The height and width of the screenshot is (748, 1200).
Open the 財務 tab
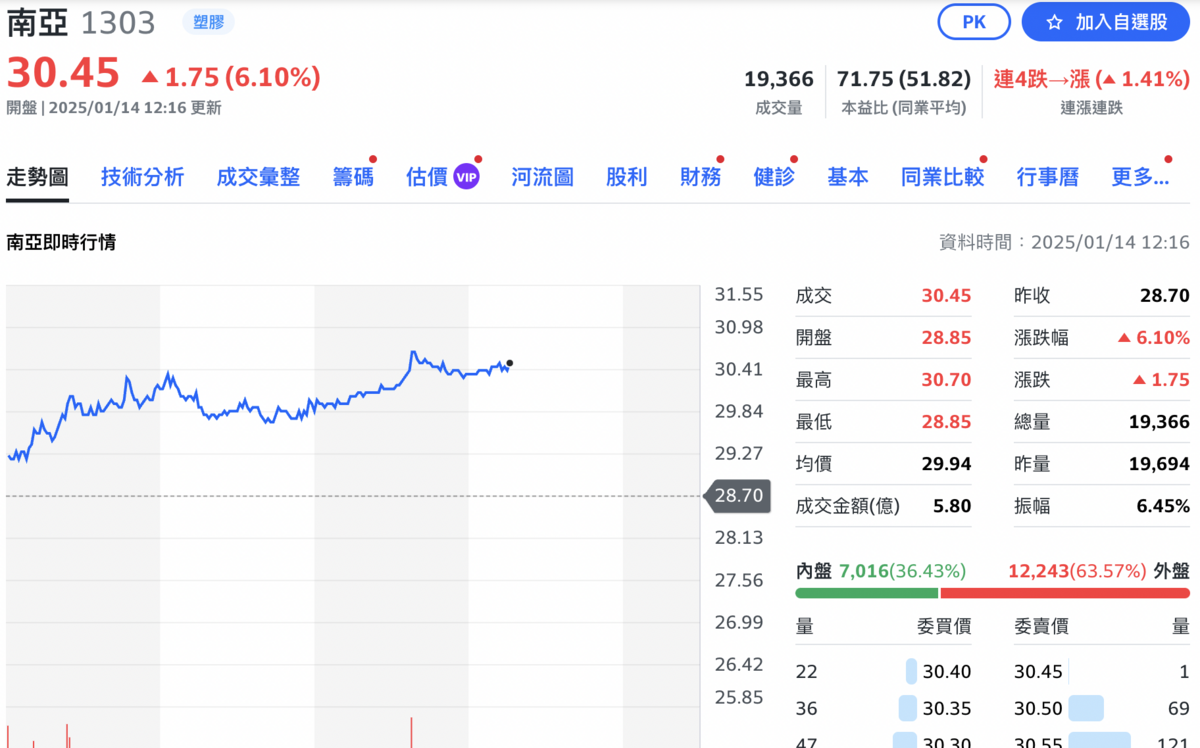pos(700,177)
